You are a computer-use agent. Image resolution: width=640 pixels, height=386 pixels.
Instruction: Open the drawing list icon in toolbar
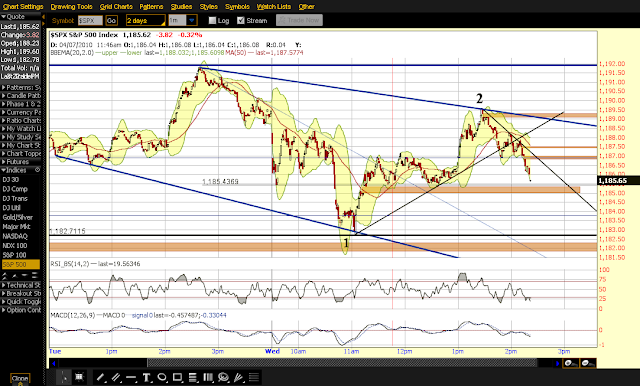tap(254, 377)
